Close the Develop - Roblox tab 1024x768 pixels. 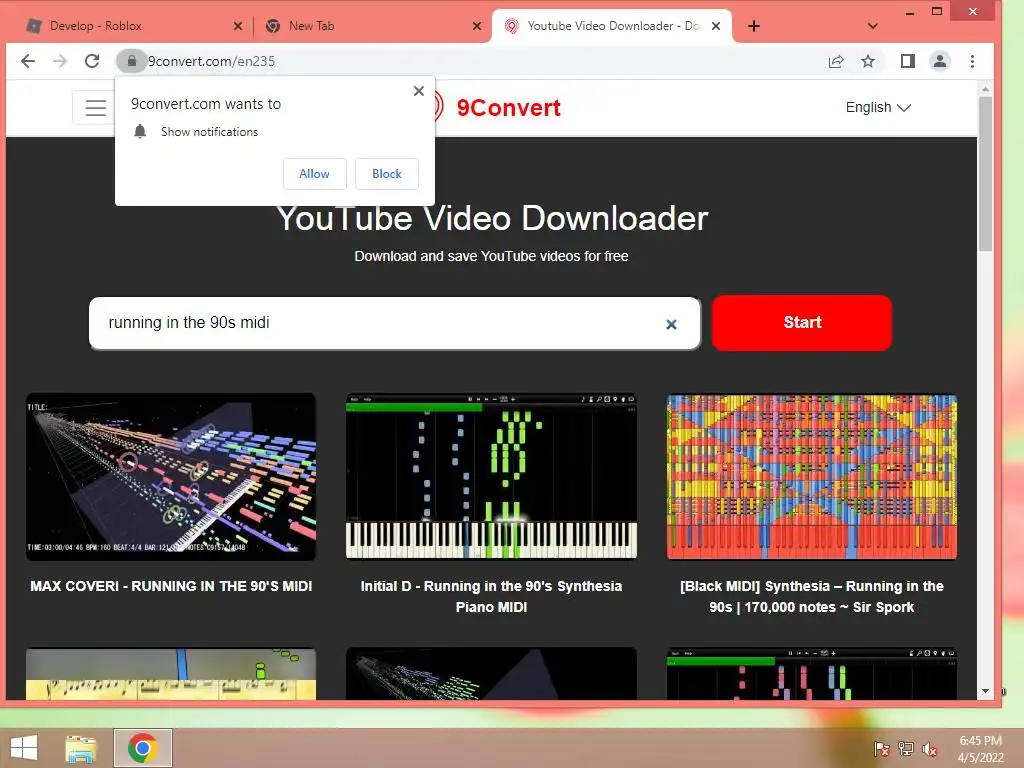[x=238, y=26]
